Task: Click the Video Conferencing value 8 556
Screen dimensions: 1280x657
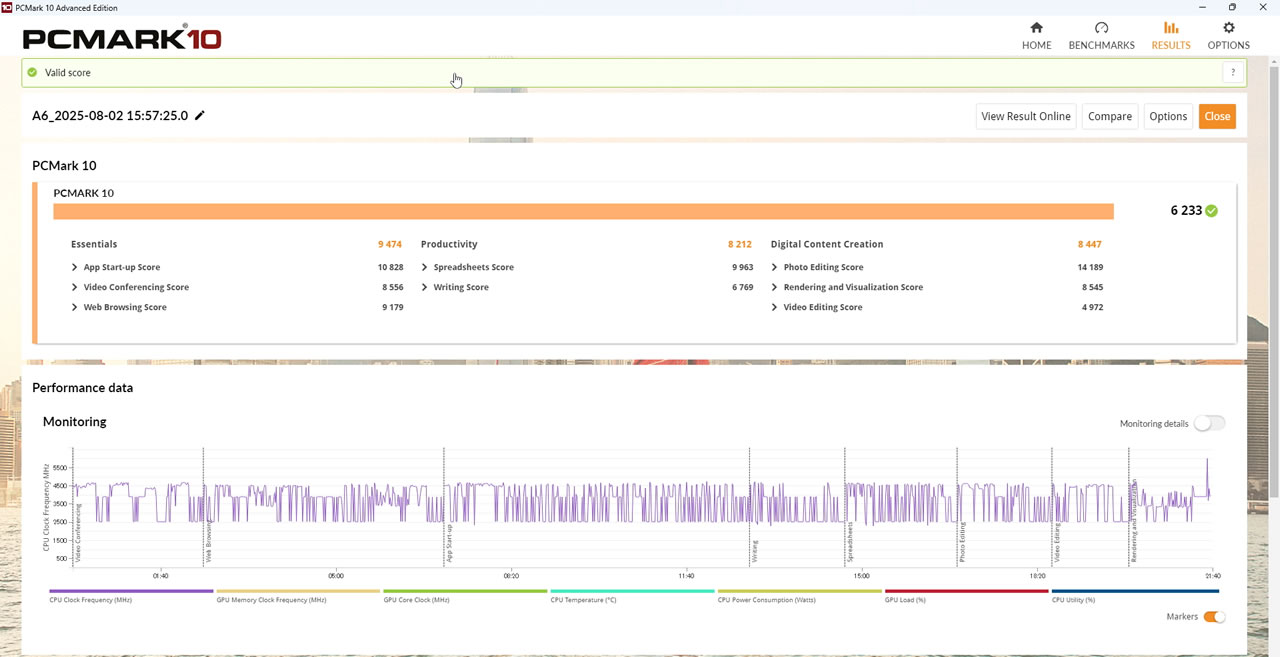Action: pyautogui.click(x=391, y=287)
